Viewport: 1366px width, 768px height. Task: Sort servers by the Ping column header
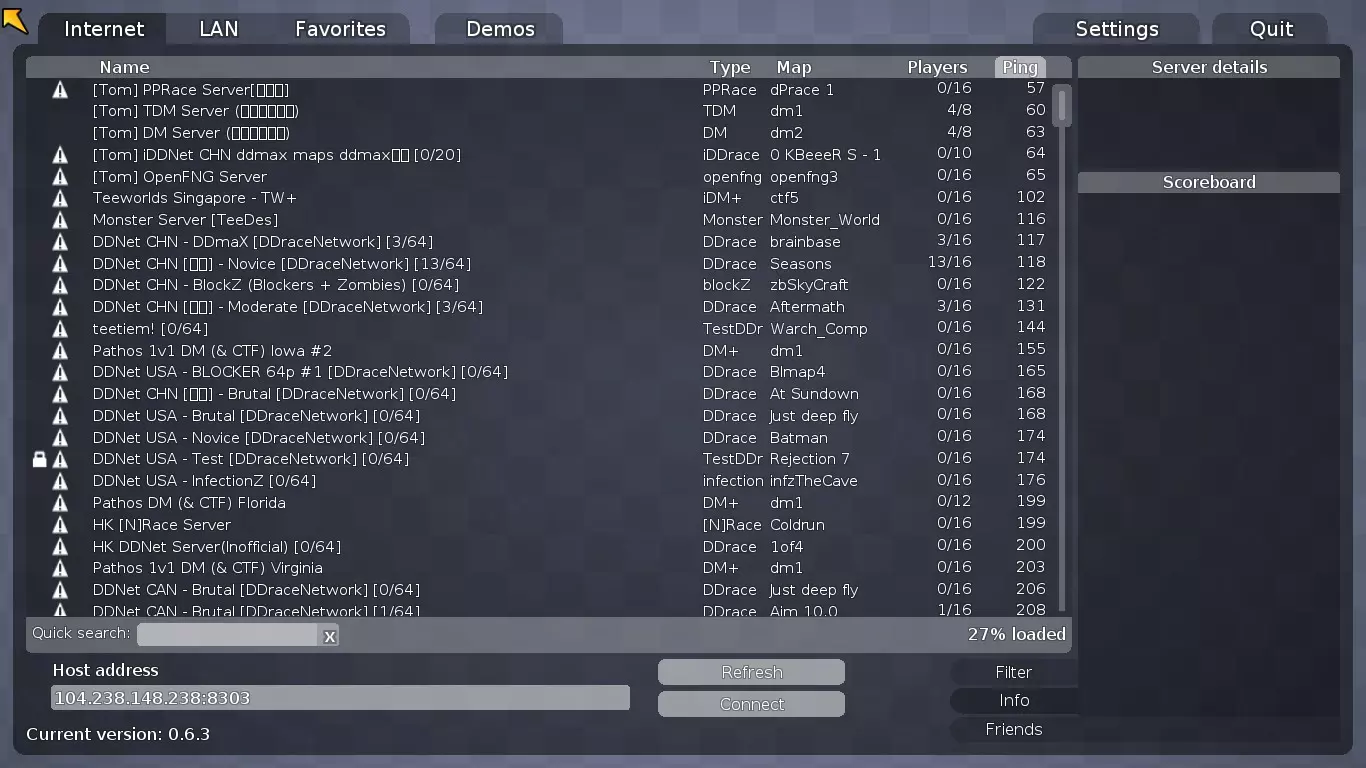1020,67
